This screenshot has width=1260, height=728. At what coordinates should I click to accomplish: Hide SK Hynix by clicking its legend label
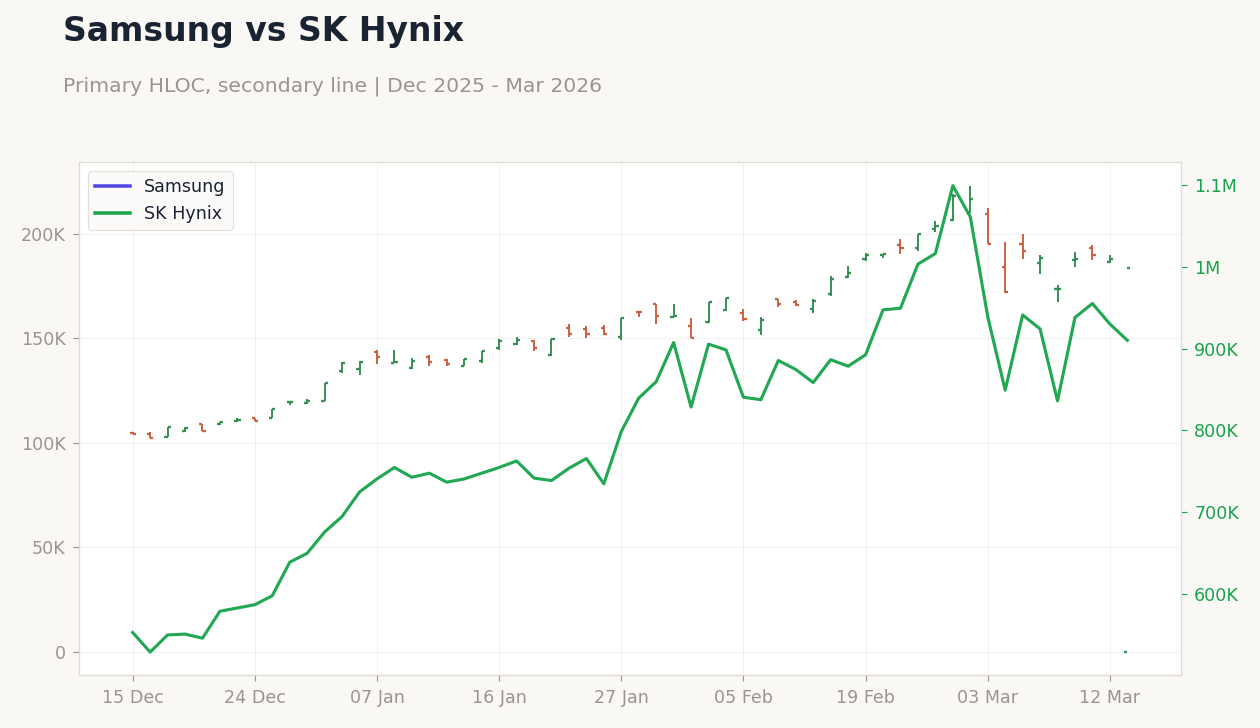[182, 213]
